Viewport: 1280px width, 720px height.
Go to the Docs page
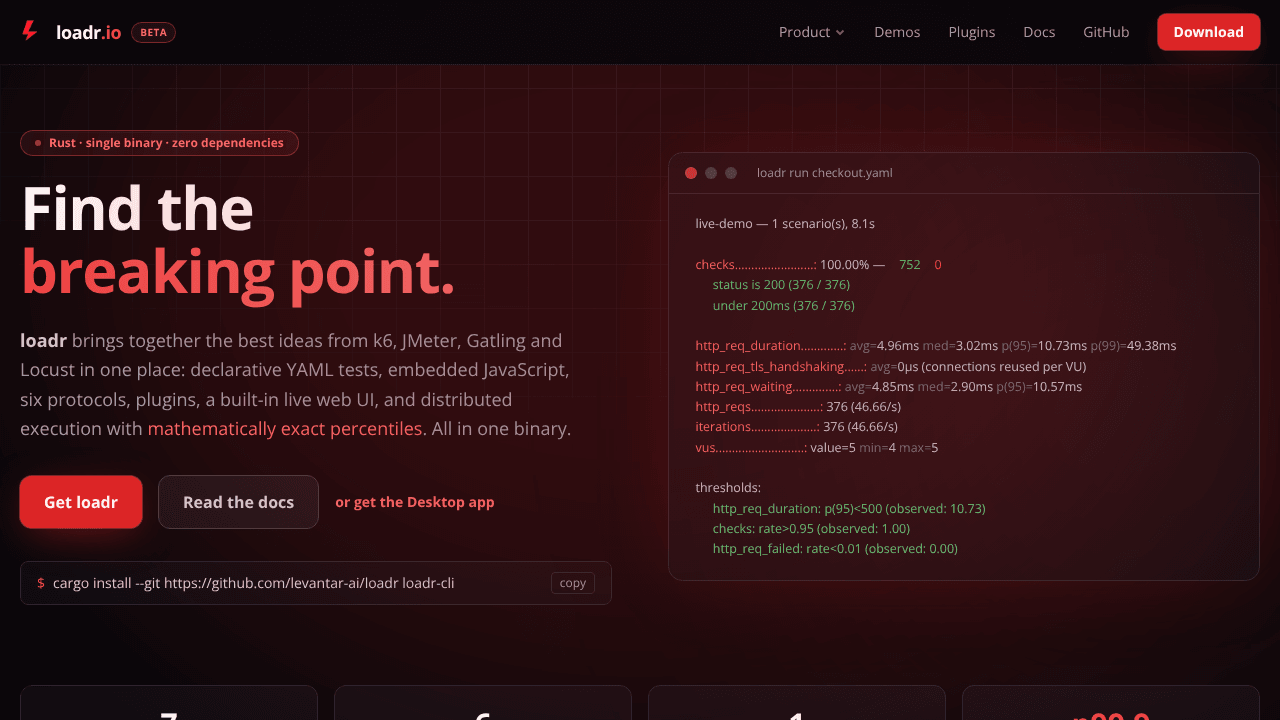(x=1039, y=32)
